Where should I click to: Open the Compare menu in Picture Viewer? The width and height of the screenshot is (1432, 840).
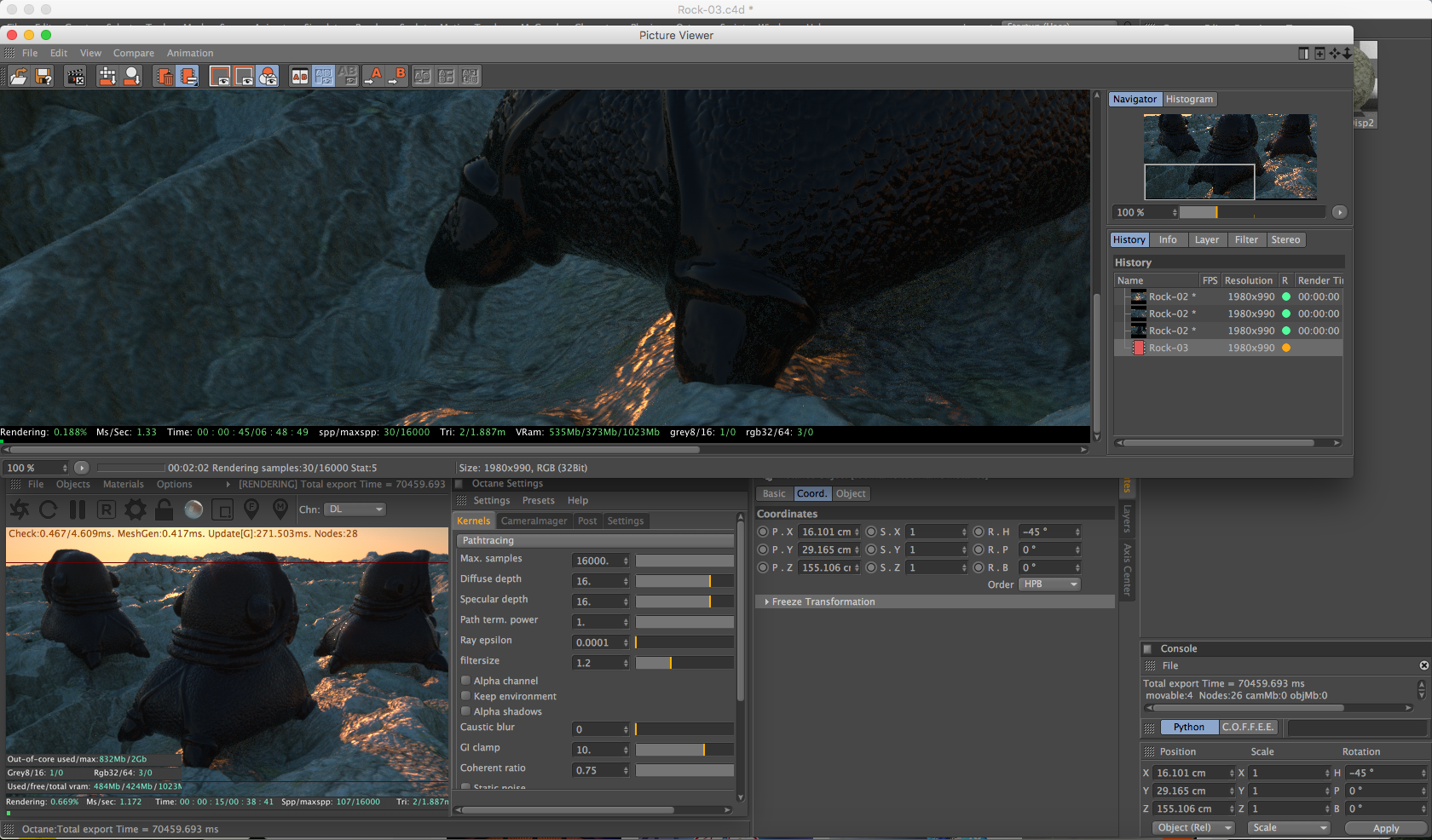click(134, 53)
